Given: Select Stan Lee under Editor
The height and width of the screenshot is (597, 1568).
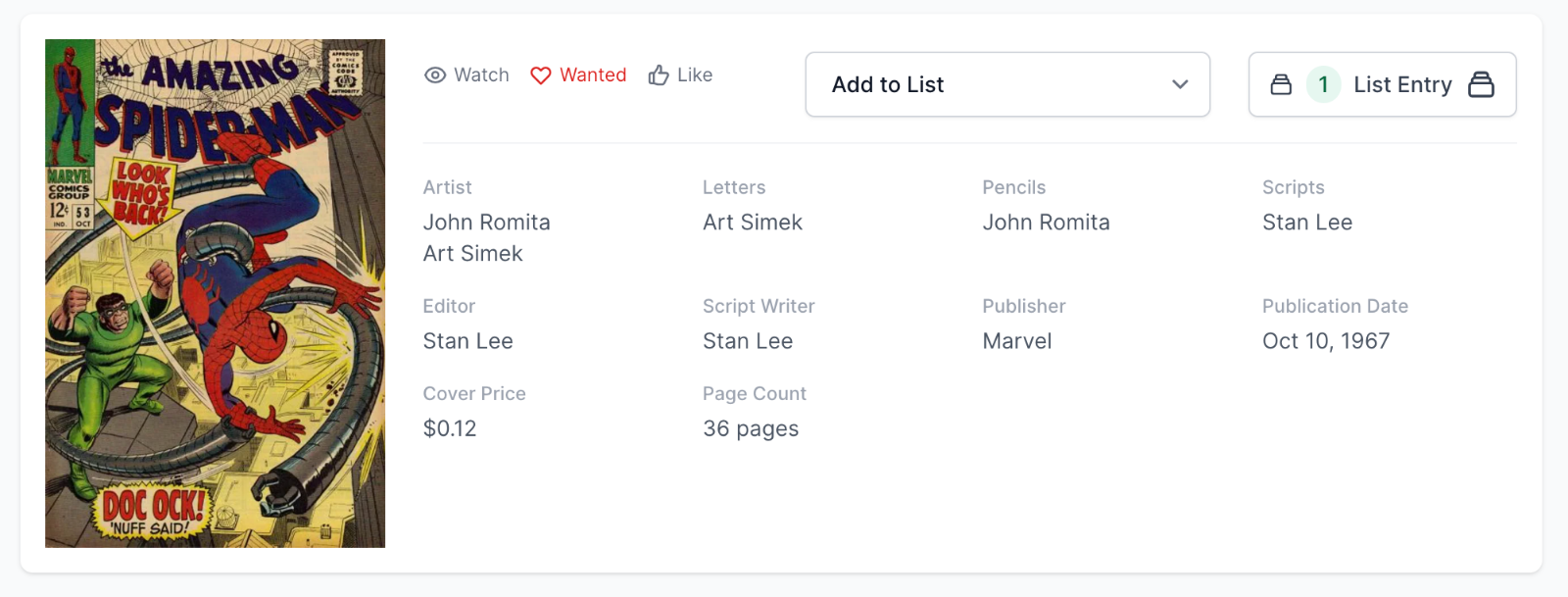Looking at the screenshot, I should click(x=467, y=341).
